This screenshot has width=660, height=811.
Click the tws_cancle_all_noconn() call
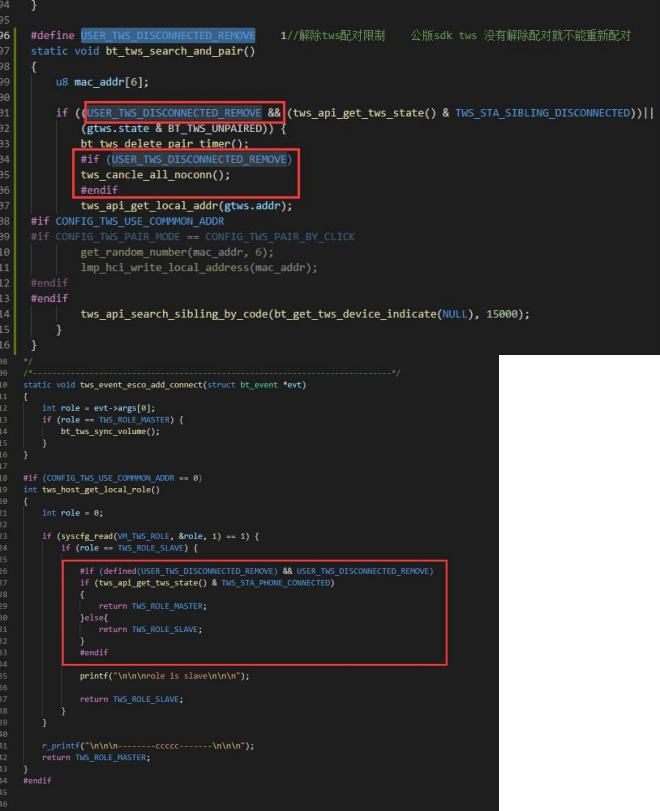(155, 175)
